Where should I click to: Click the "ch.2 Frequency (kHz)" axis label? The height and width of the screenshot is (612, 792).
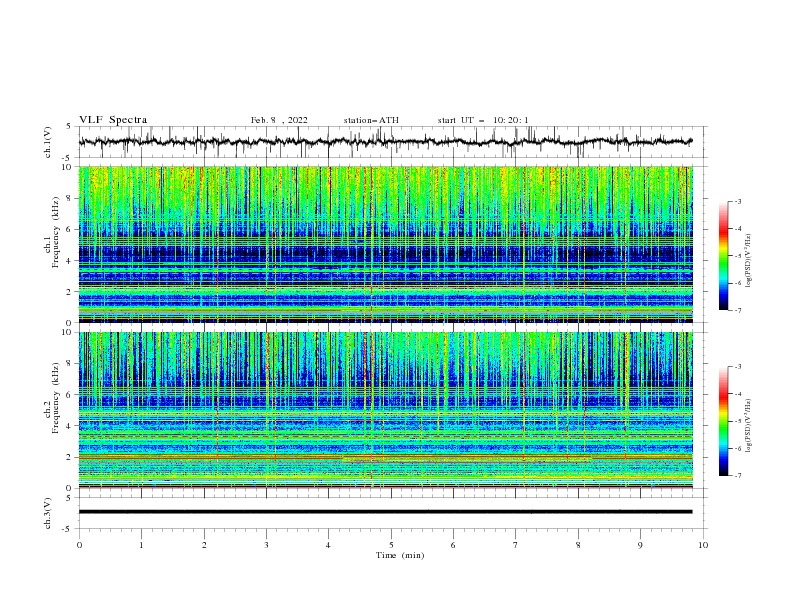point(52,396)
